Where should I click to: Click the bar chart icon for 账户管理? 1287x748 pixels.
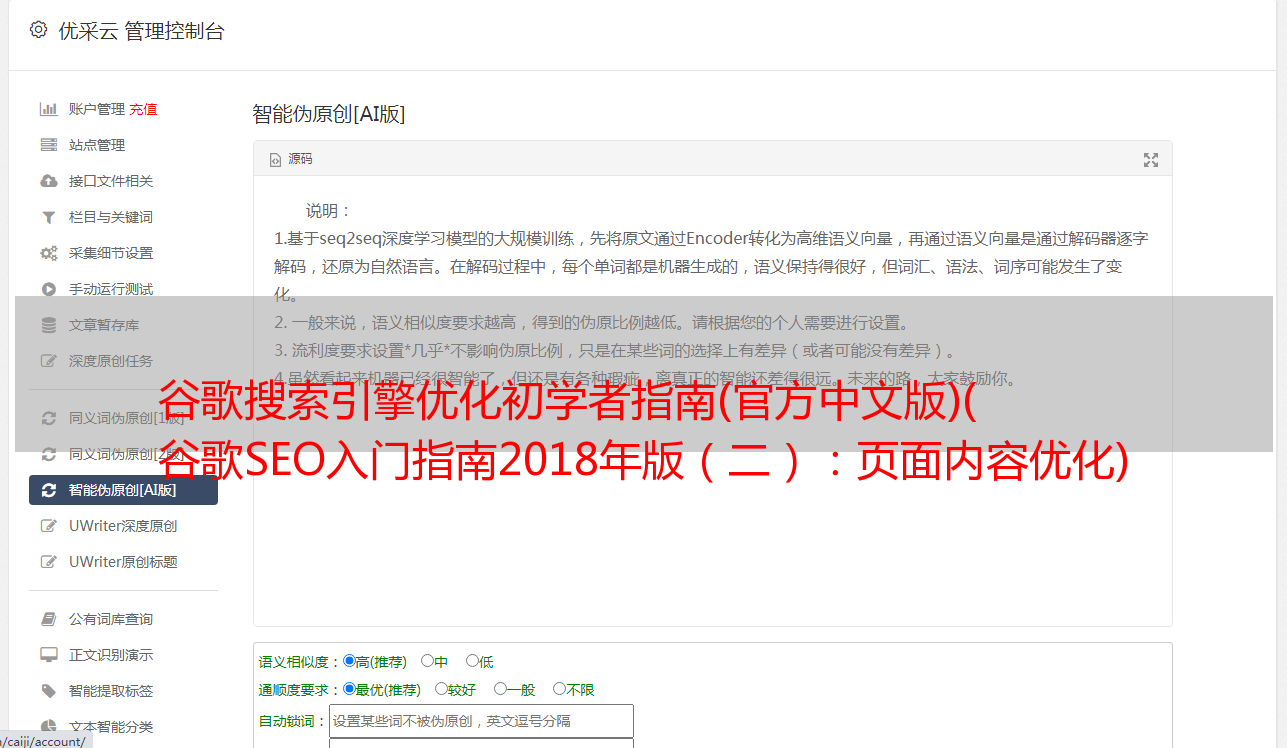coord(48,109)
